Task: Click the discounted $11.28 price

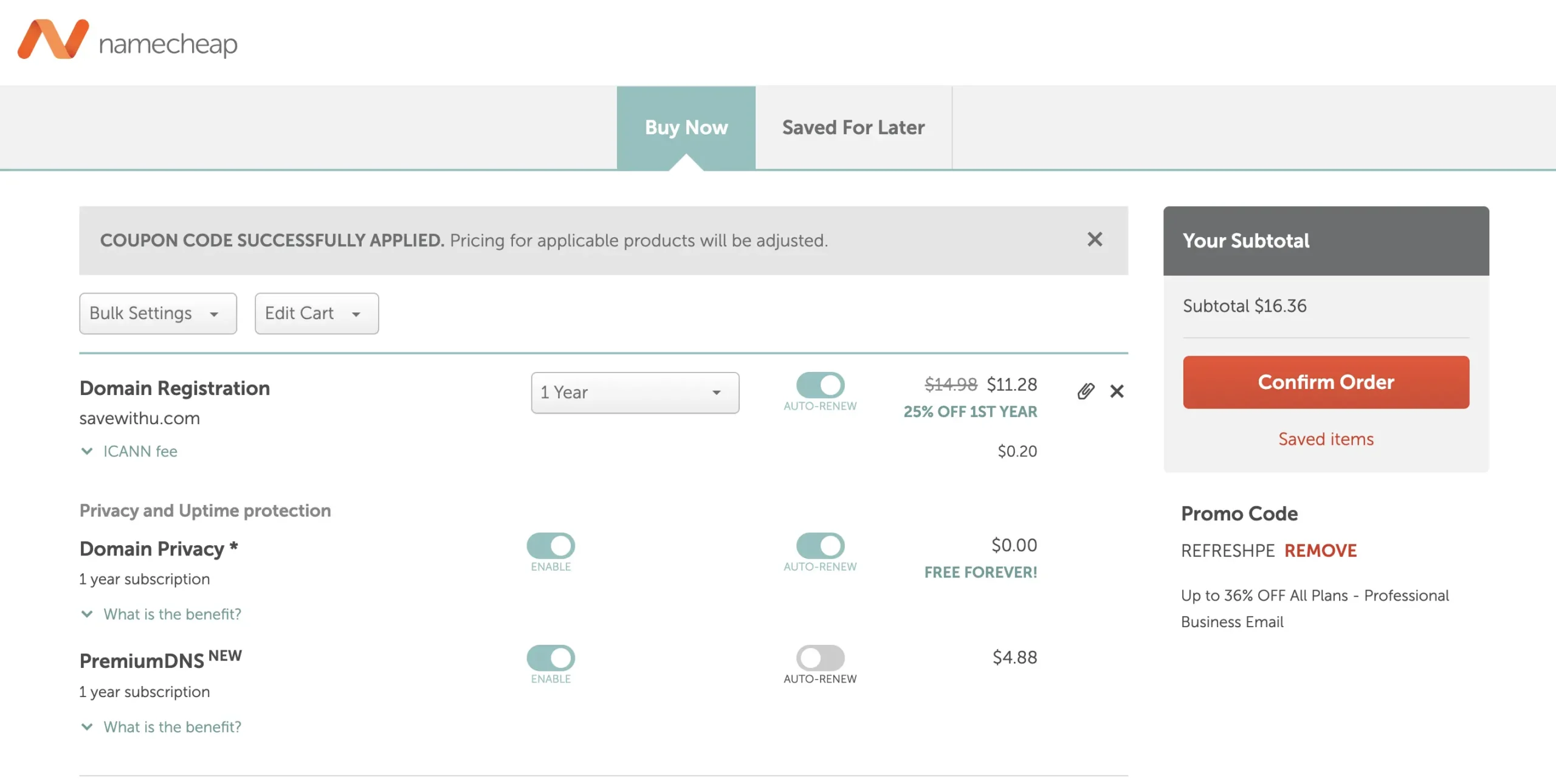Action: (x=1012, y=384)
